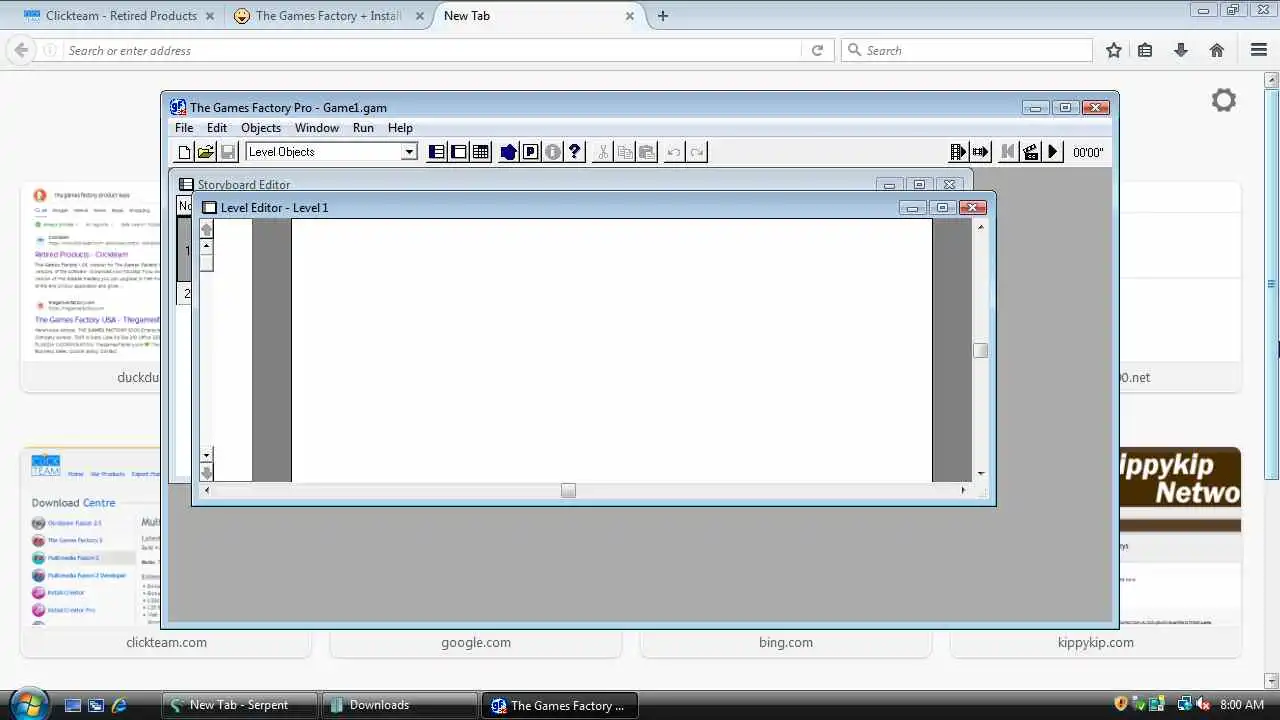Bookmark this page with the star icon
This screenshot has height=720, width=1280.
[x=1114, y=50]
